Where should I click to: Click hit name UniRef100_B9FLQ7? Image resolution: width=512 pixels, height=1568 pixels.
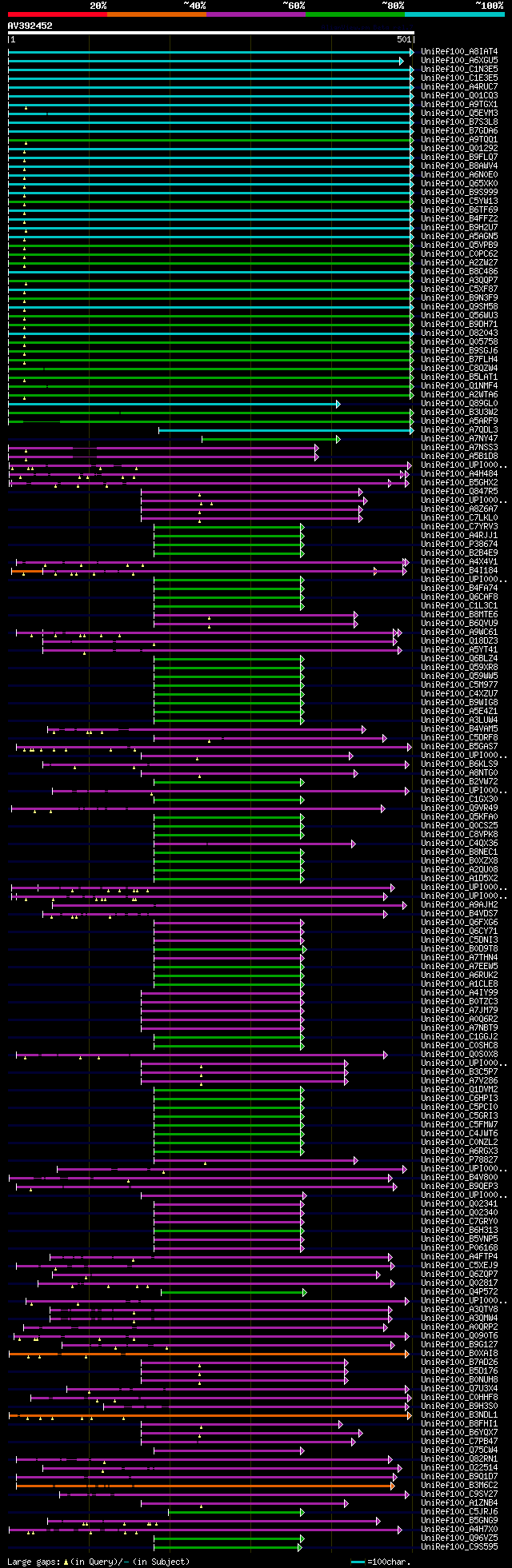[x=459, y=158]
